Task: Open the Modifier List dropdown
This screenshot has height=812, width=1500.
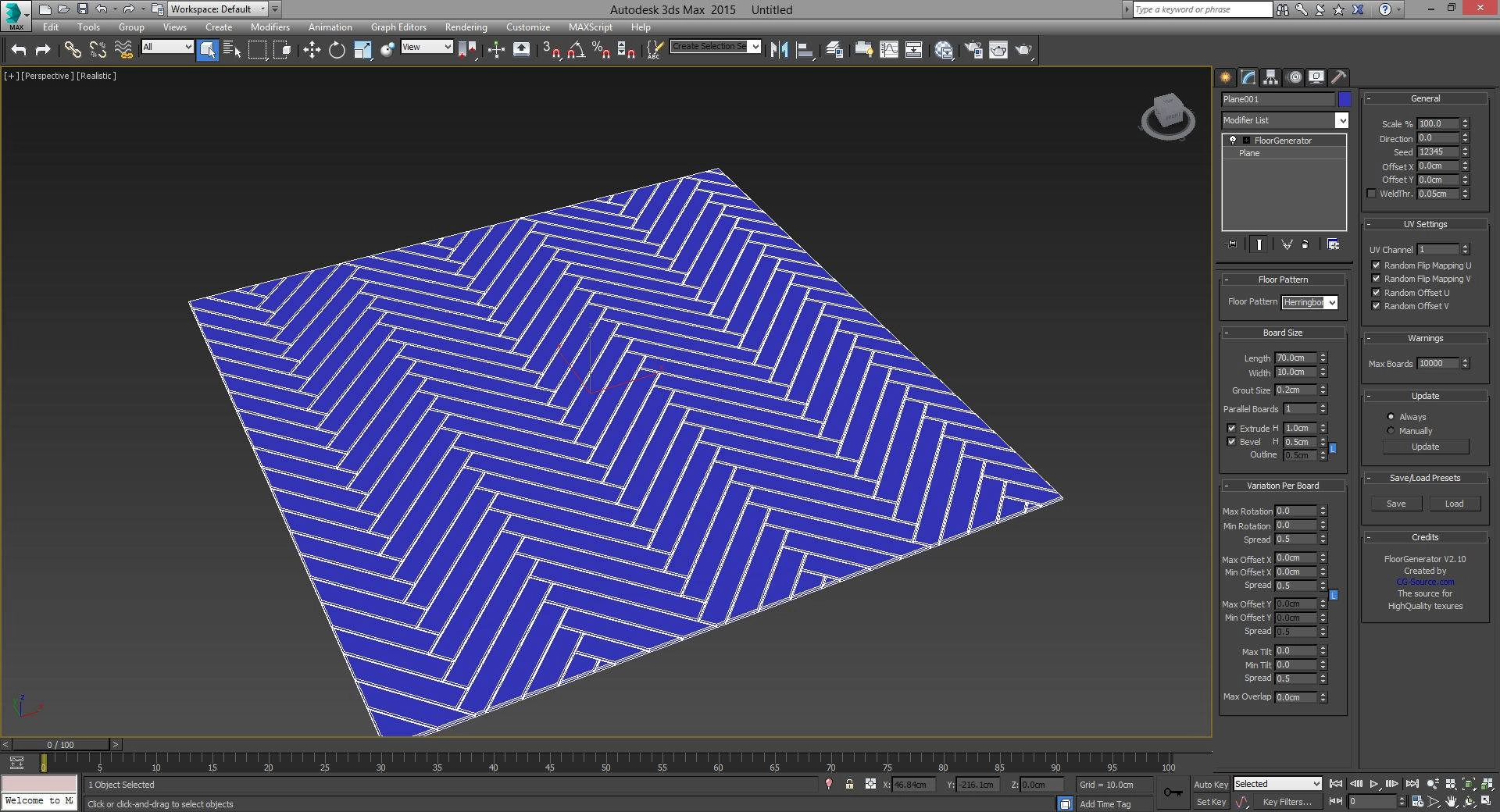Action: pyautogui.click(x=1285, y=120)
